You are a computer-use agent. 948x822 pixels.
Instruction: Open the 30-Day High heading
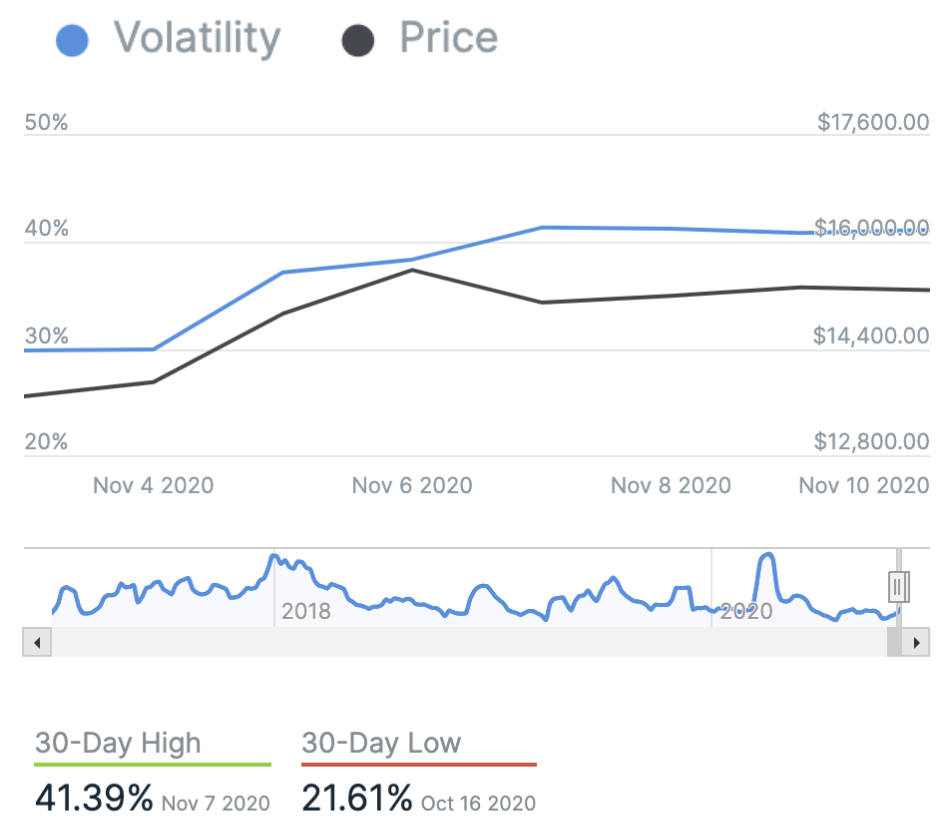(118, 743)
